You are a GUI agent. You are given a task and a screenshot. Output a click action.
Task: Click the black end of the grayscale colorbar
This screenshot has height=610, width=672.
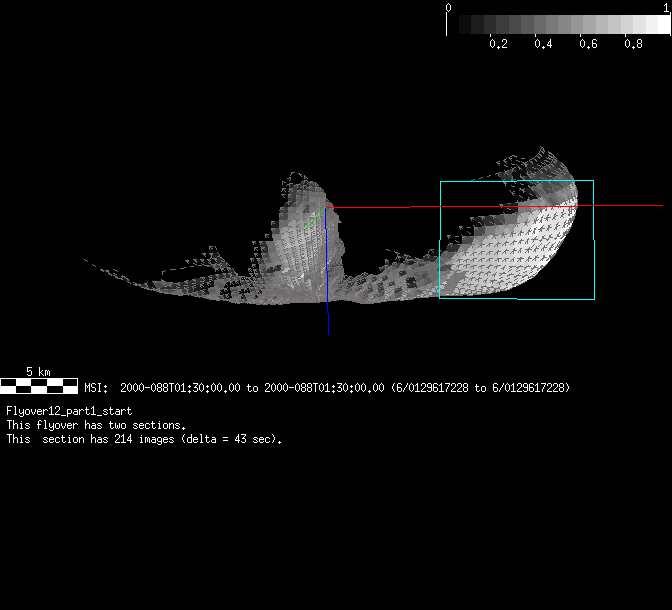454,26
